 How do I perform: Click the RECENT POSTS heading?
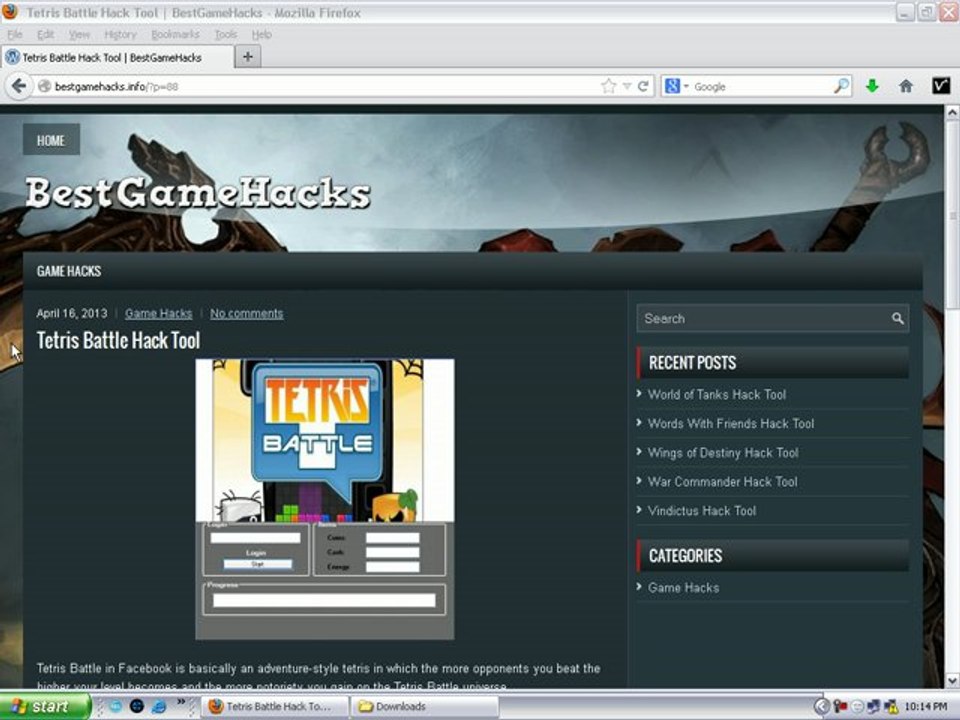tap(692, 362)
